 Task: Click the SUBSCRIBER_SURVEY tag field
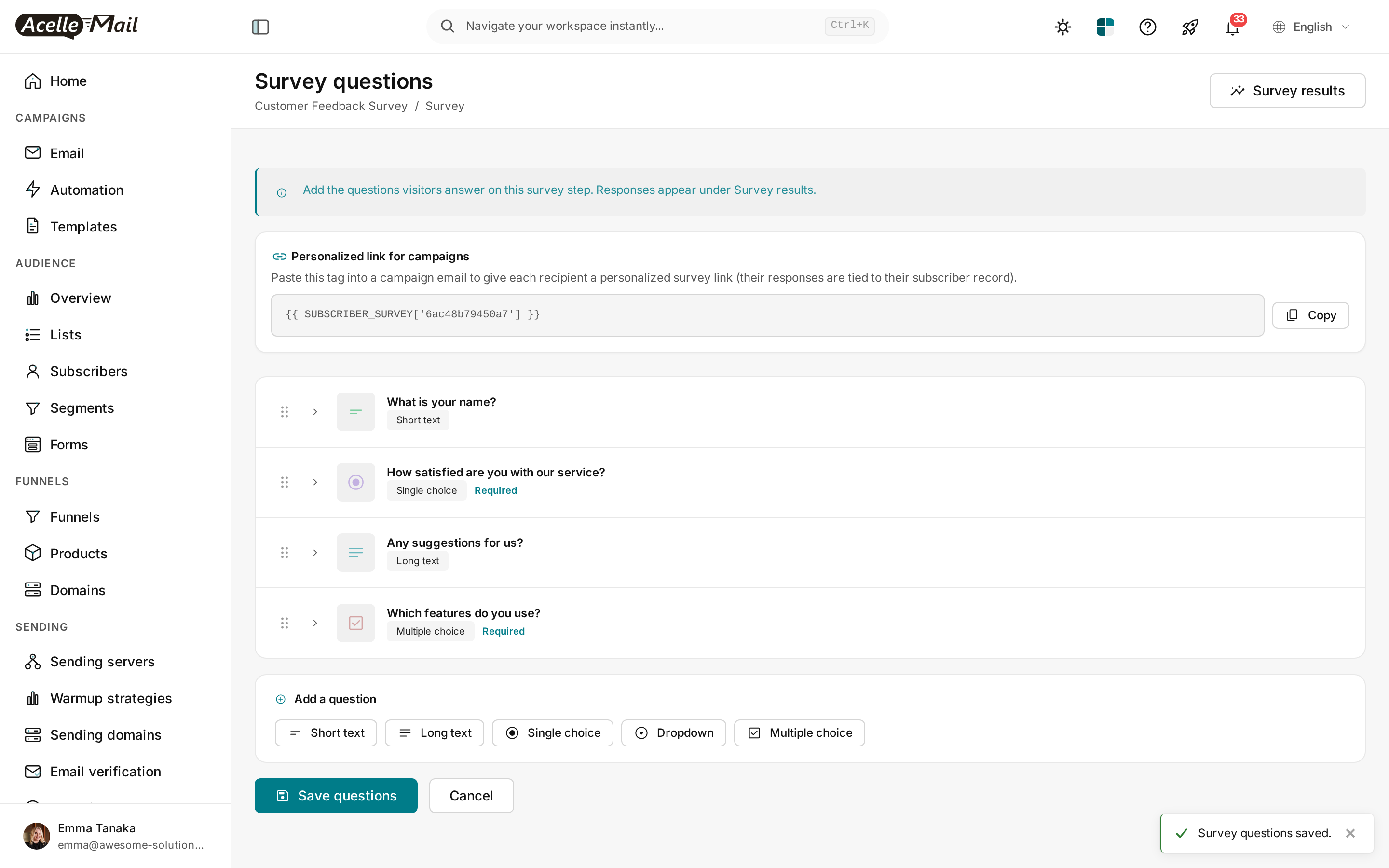pos(767,315)
